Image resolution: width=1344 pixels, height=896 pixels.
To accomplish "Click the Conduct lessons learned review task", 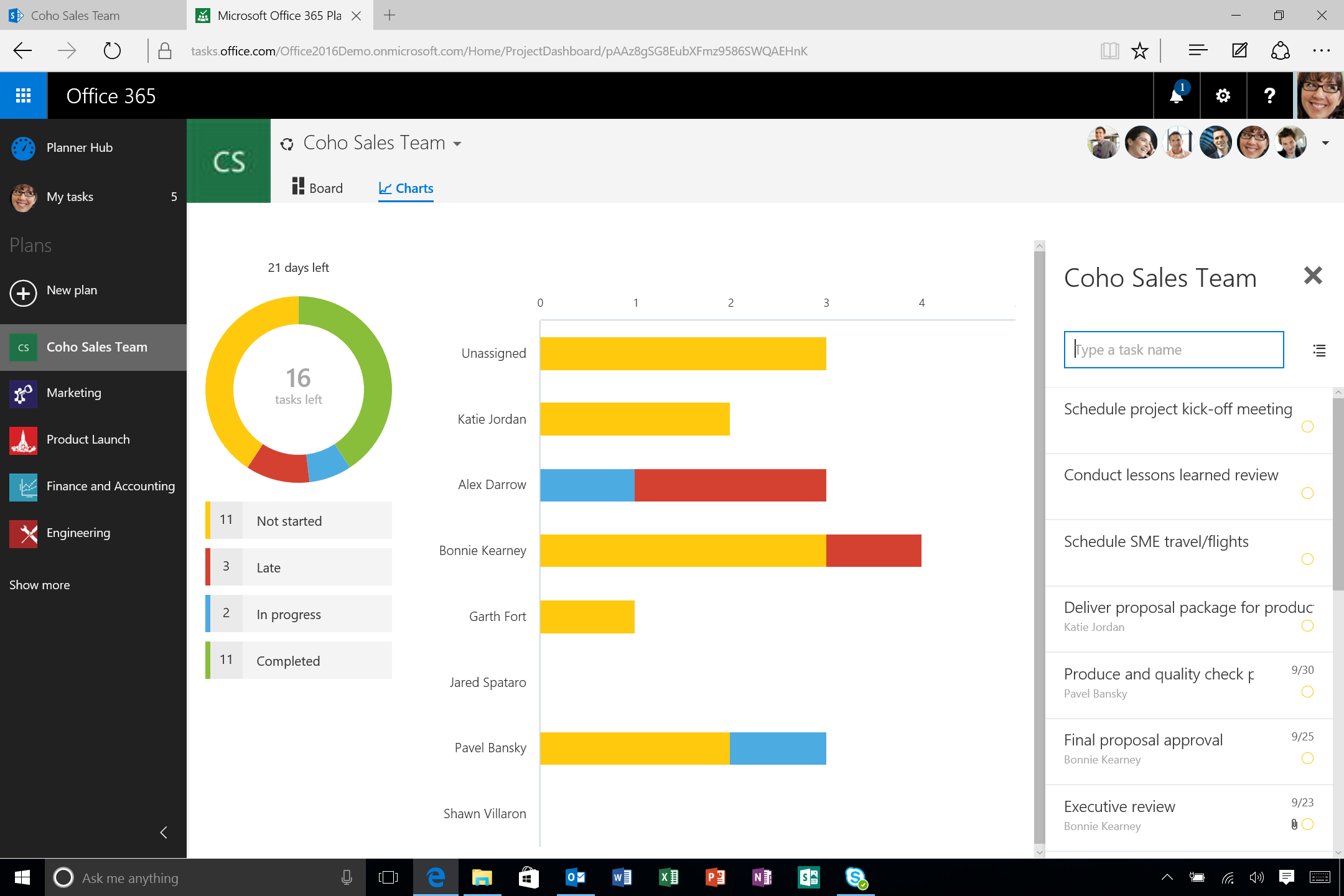I will [x=1172, y=474].
